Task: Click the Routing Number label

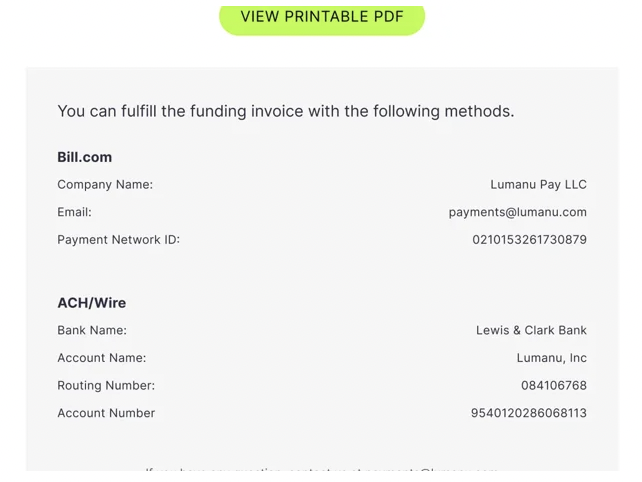Action: point(106,386)
